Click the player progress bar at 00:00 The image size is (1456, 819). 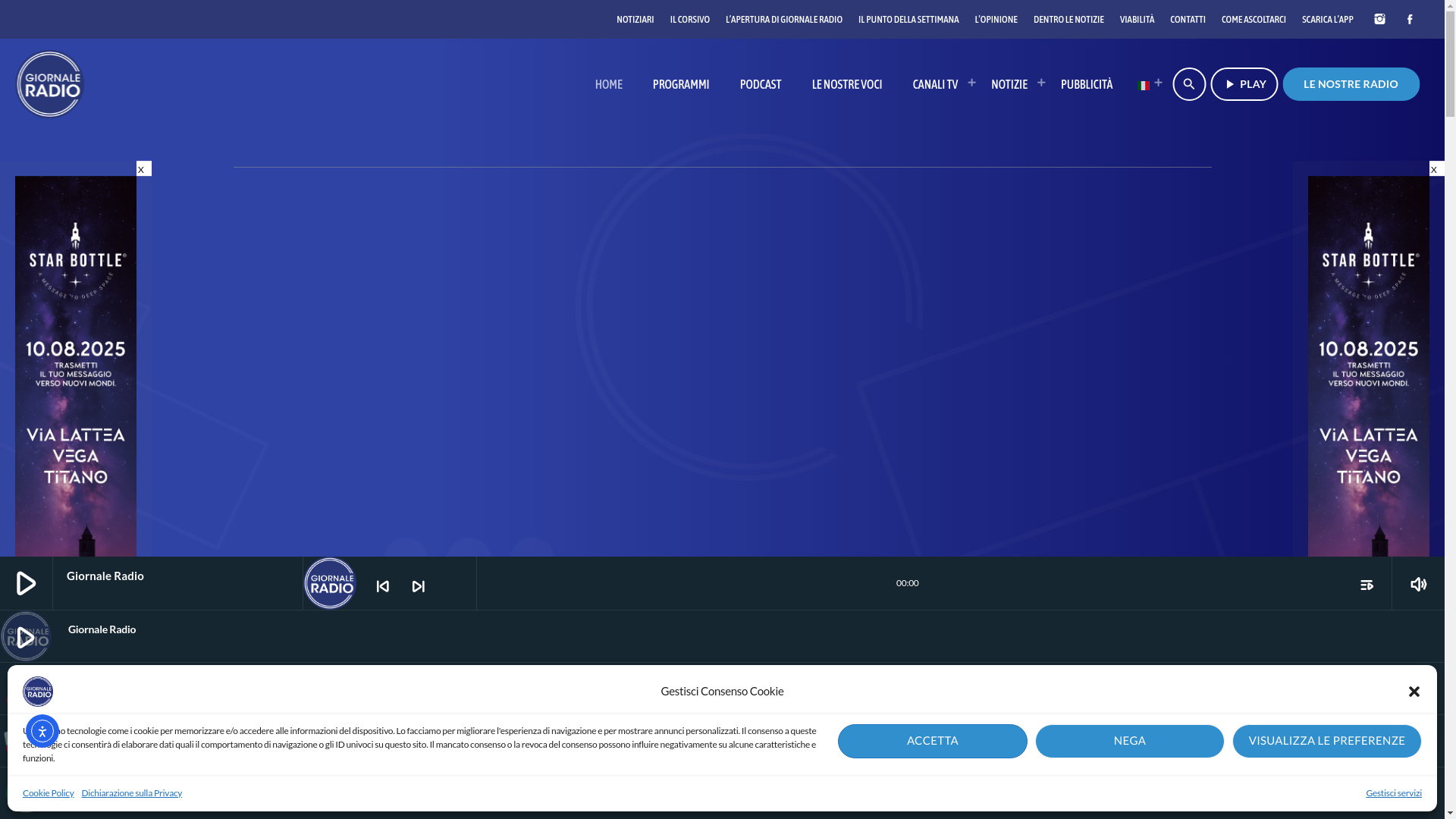pos(907,583)
